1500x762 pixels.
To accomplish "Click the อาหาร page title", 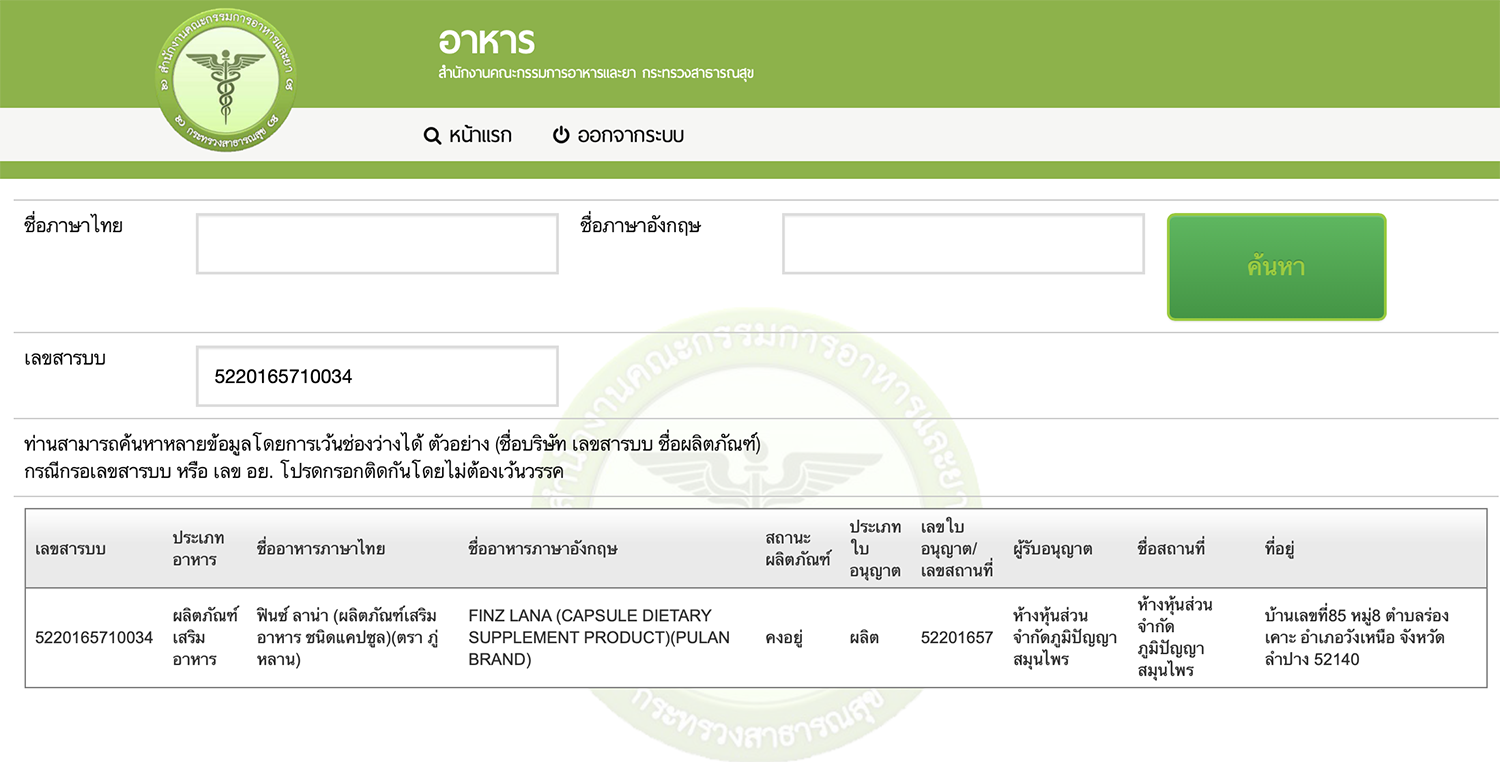I will coord(486,41).
